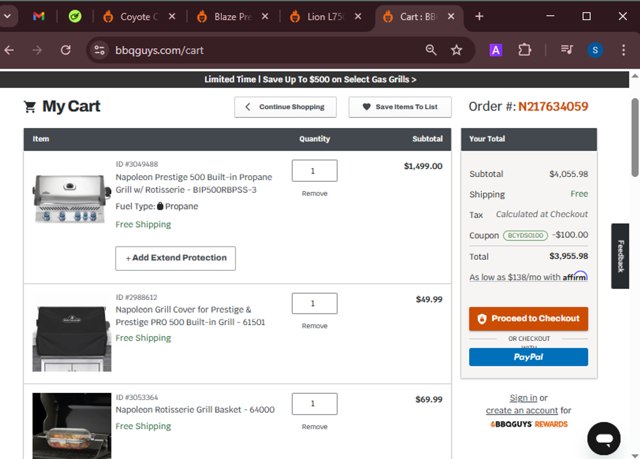The height and width of the screenshot is (459, 640).
Task: Click Add Extend Protection button
Action: pyautogui.click(x=175, y=258)
